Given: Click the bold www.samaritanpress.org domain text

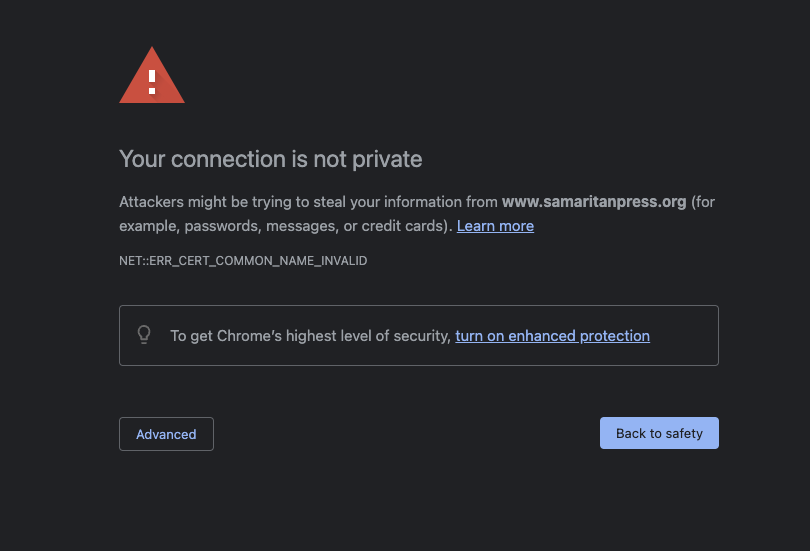Looking at the screenshot, I should point(593,202).
